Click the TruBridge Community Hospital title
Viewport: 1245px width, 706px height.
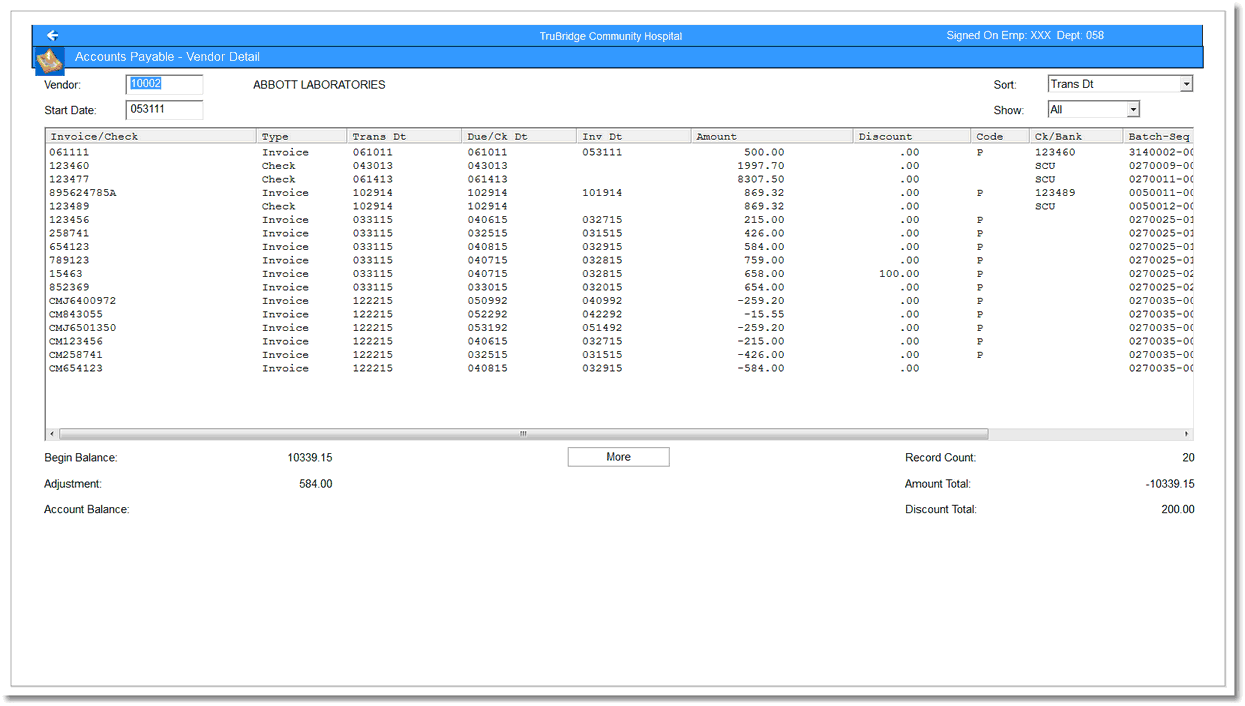(x=611, y=36)
